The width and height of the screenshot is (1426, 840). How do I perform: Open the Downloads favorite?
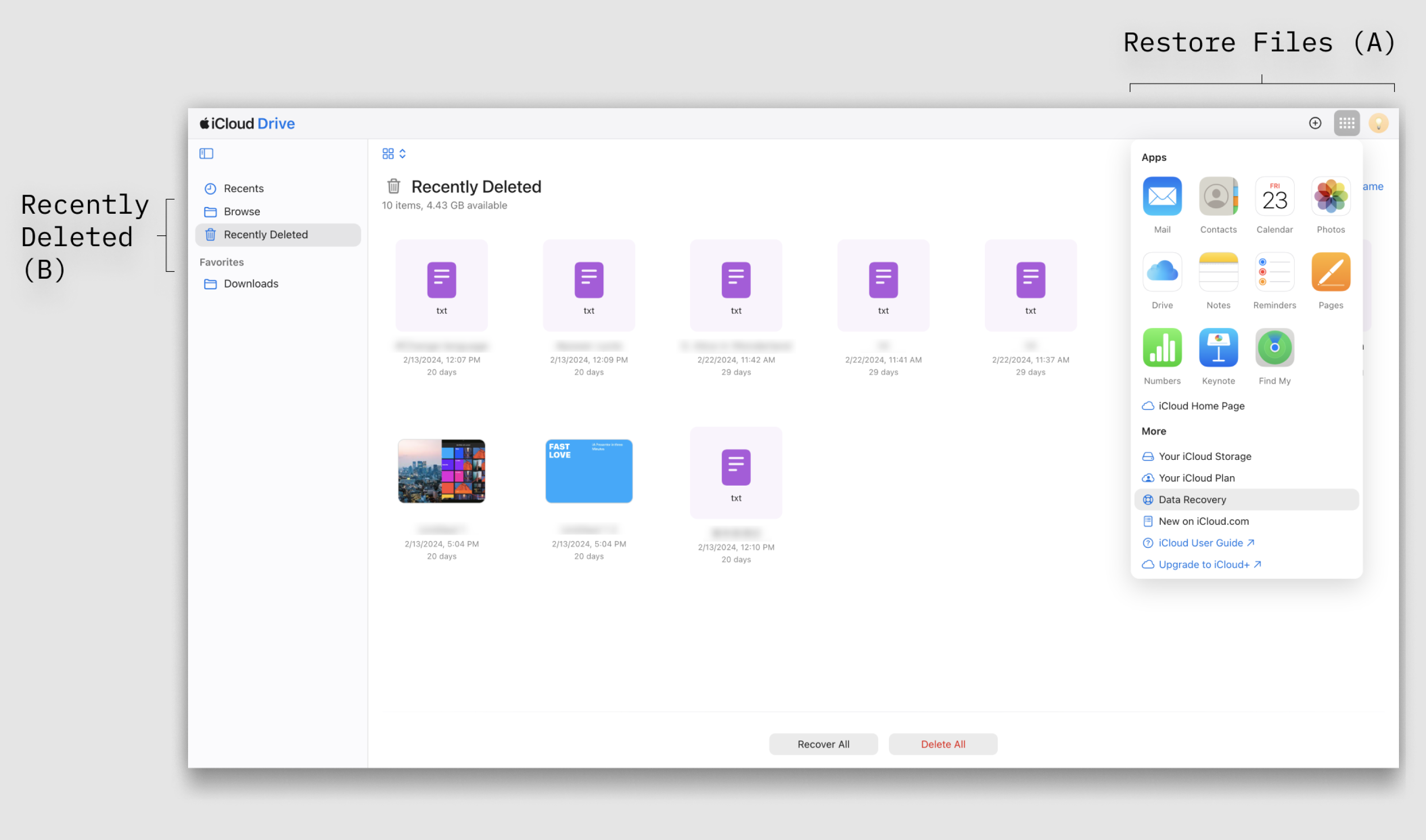click(250, 283)
